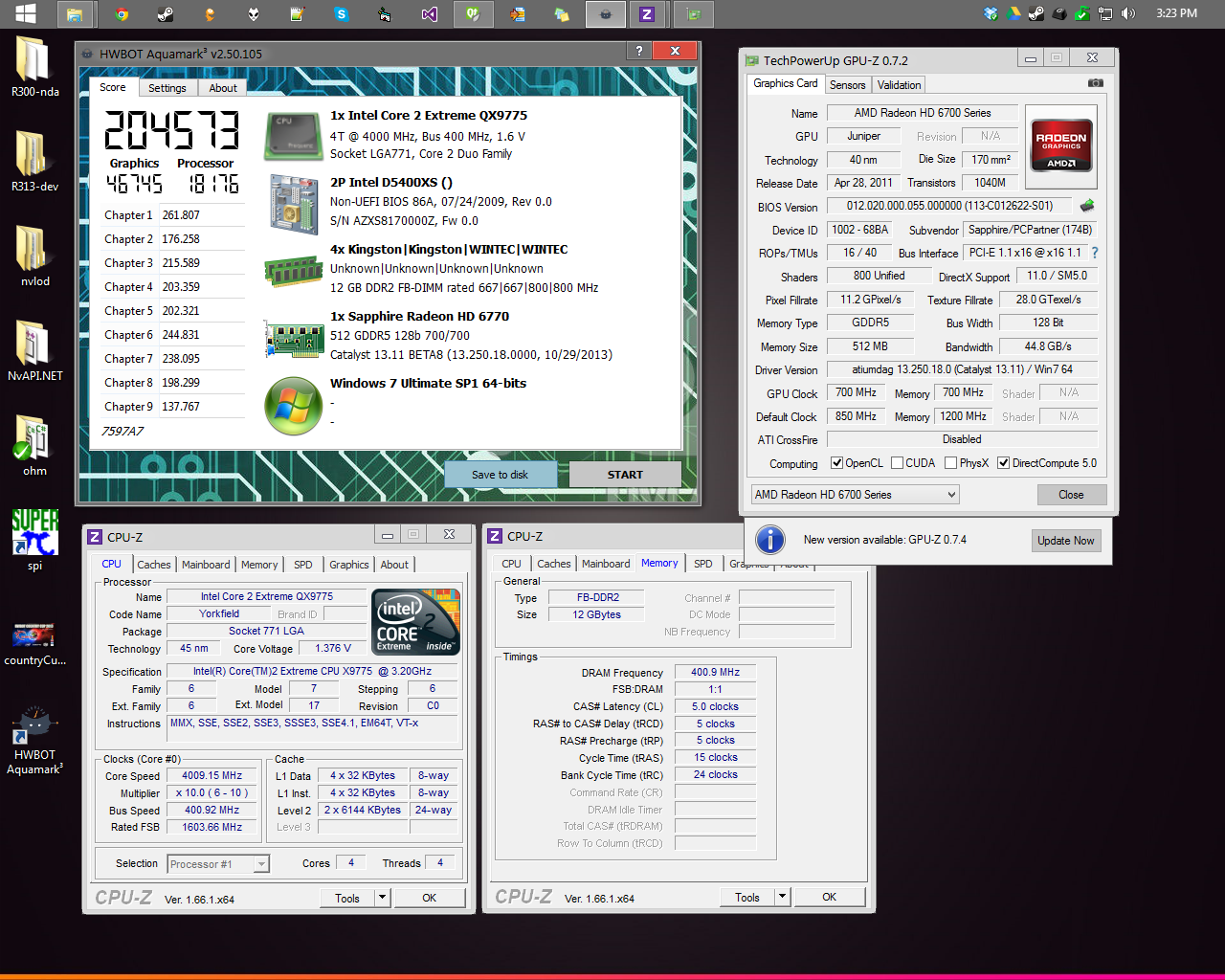Open the R300-nda desktop folder

tap(35, 67)
